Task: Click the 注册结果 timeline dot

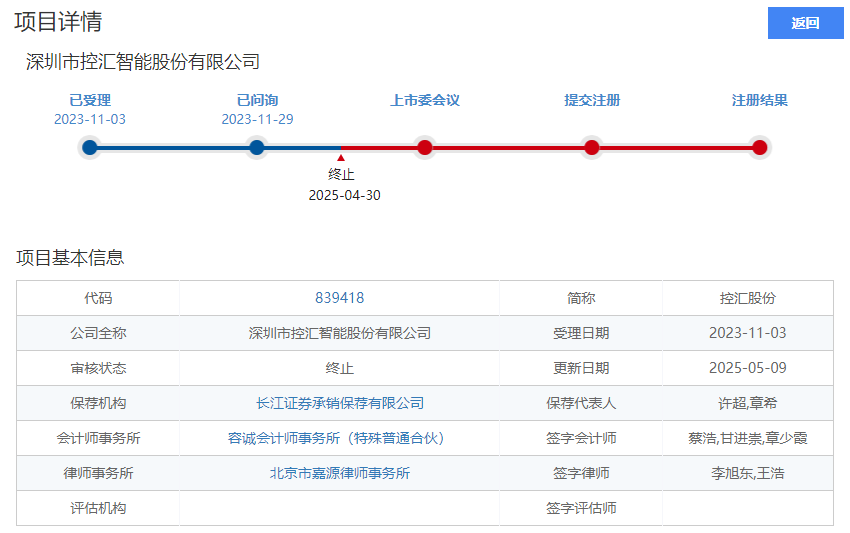Action: [x=760, y=147]
